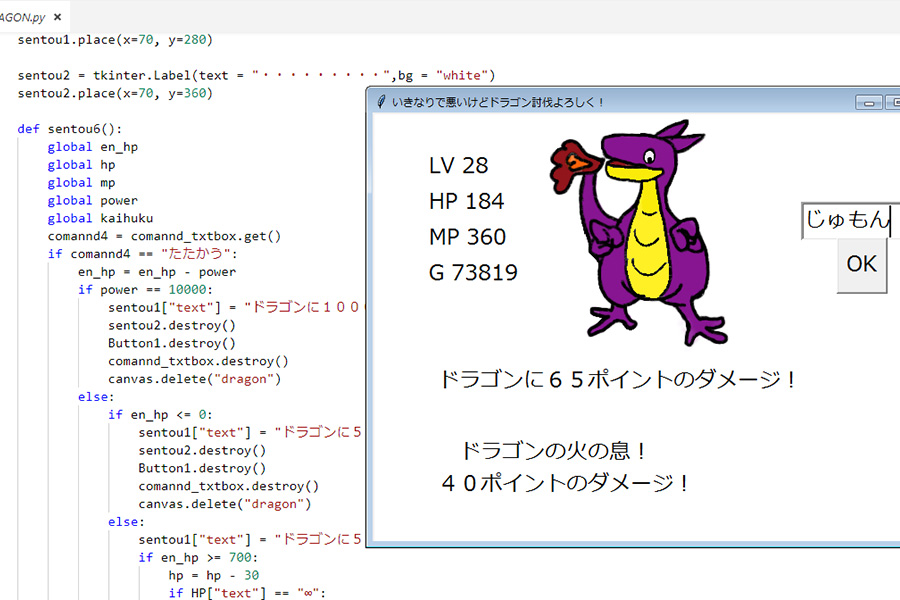The width and height of the screenshot is (900, 600).
Task: Click the OK button in the game window
Action: (862, 265)
